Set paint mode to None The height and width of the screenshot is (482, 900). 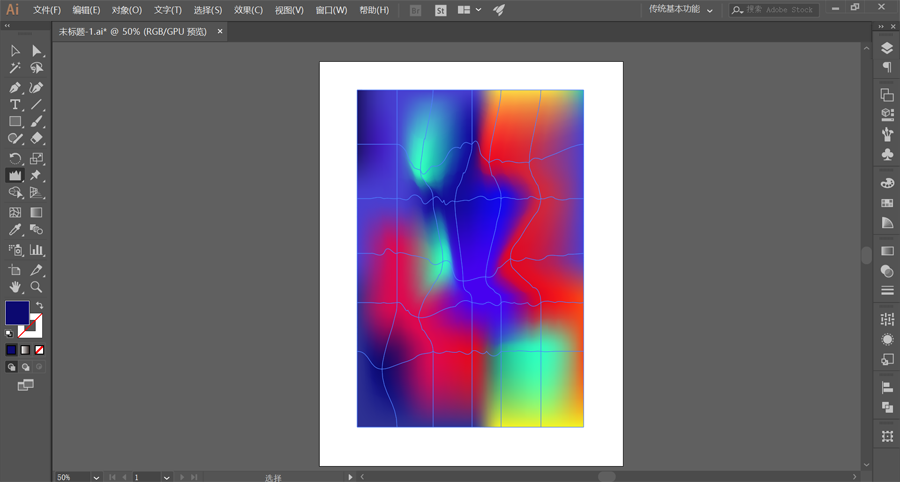point(40,350)
